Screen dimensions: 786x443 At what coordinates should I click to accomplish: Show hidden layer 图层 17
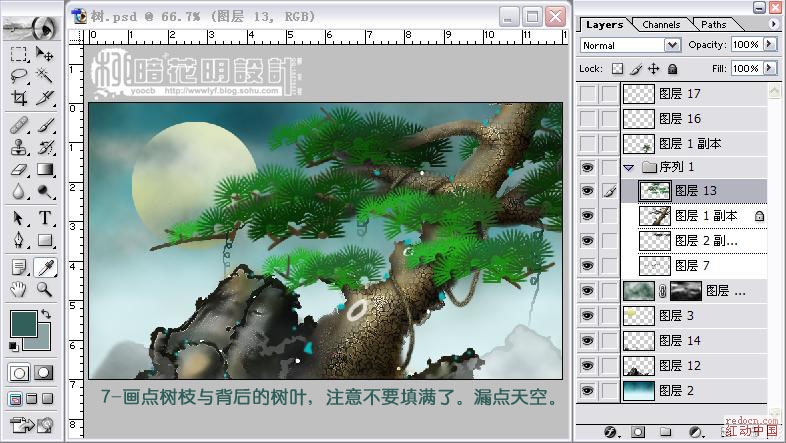point(587,94)
